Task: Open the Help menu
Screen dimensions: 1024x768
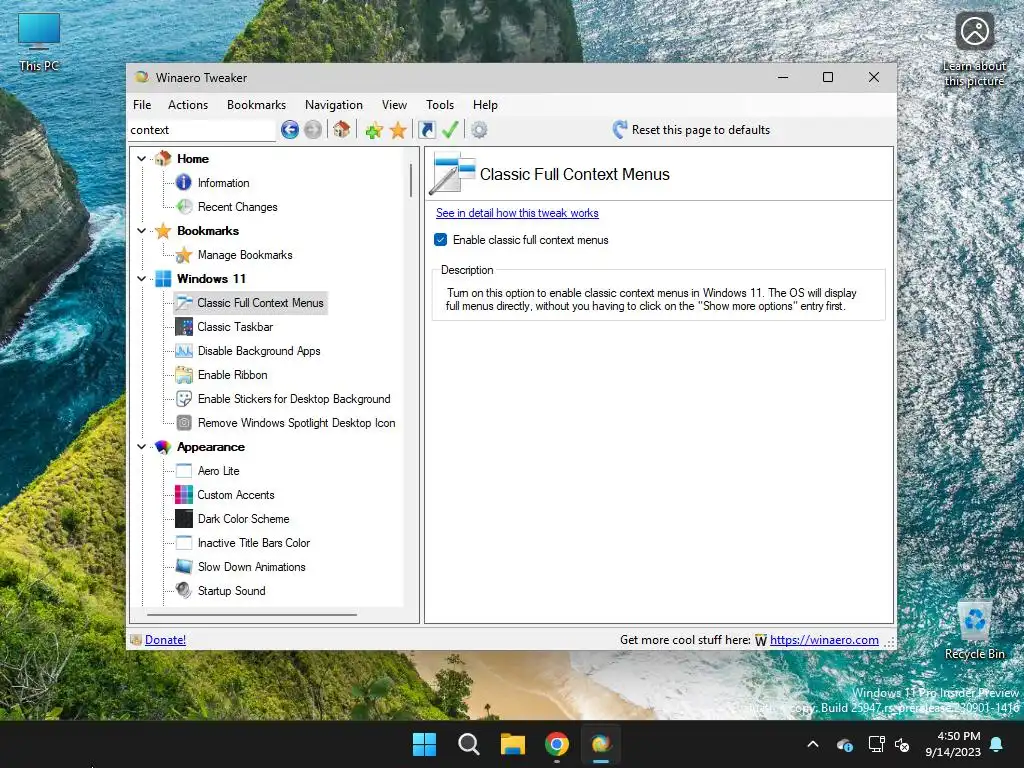Action: pos(485,104)
